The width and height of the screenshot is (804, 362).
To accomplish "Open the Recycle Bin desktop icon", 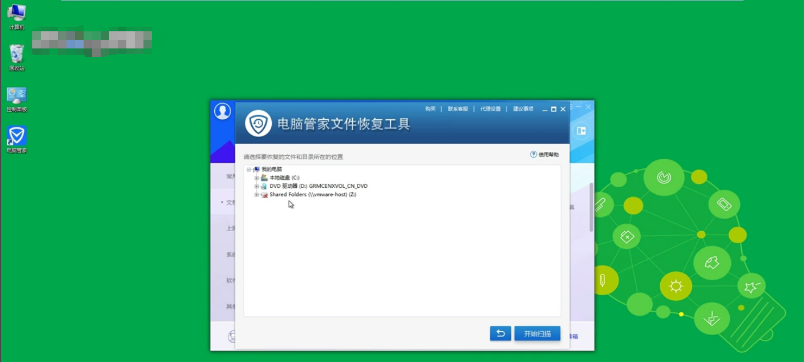I will coord(16,56).
